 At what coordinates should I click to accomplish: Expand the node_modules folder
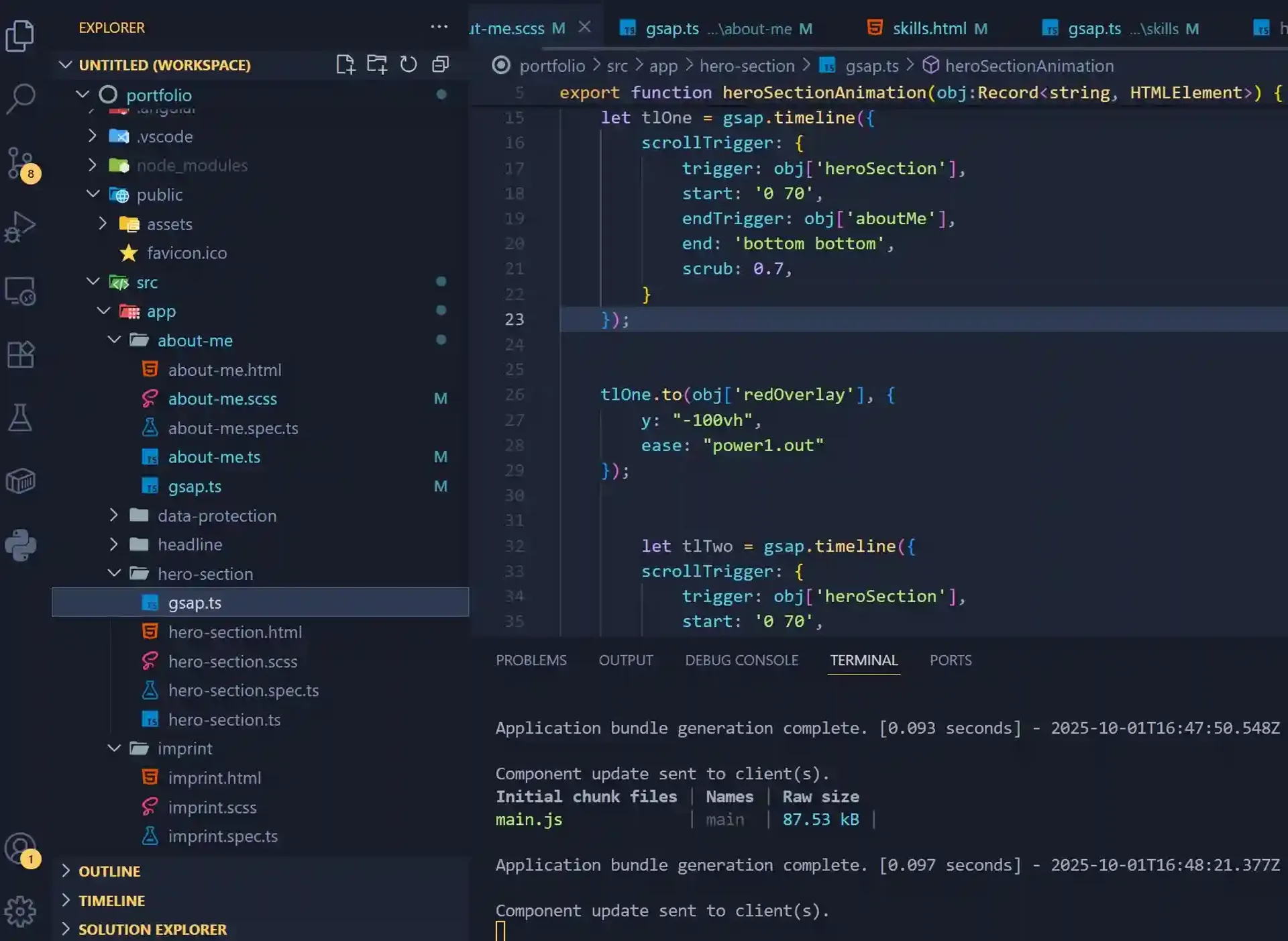point(192,165)
